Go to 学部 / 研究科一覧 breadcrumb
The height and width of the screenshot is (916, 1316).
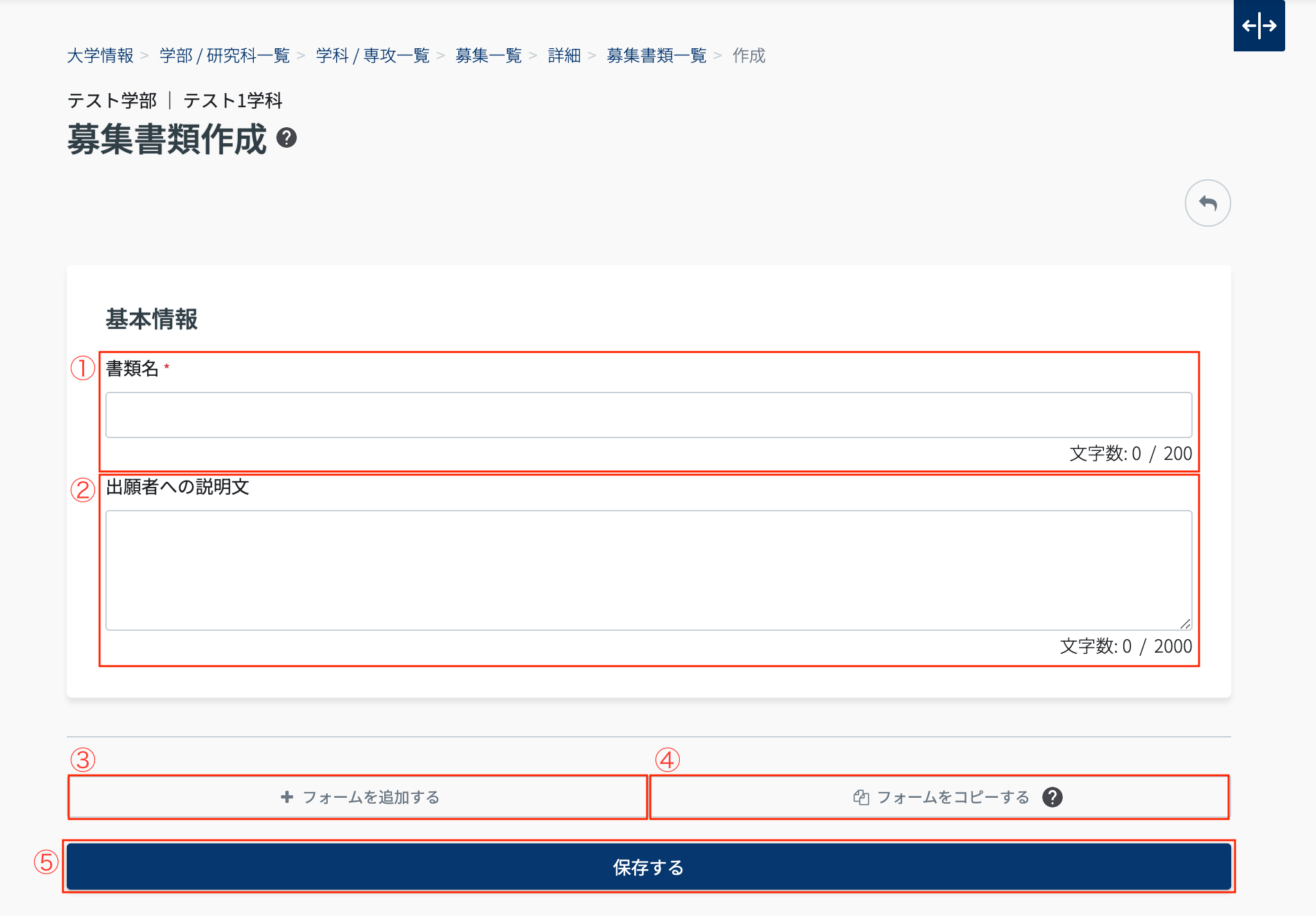pos(225,56)
